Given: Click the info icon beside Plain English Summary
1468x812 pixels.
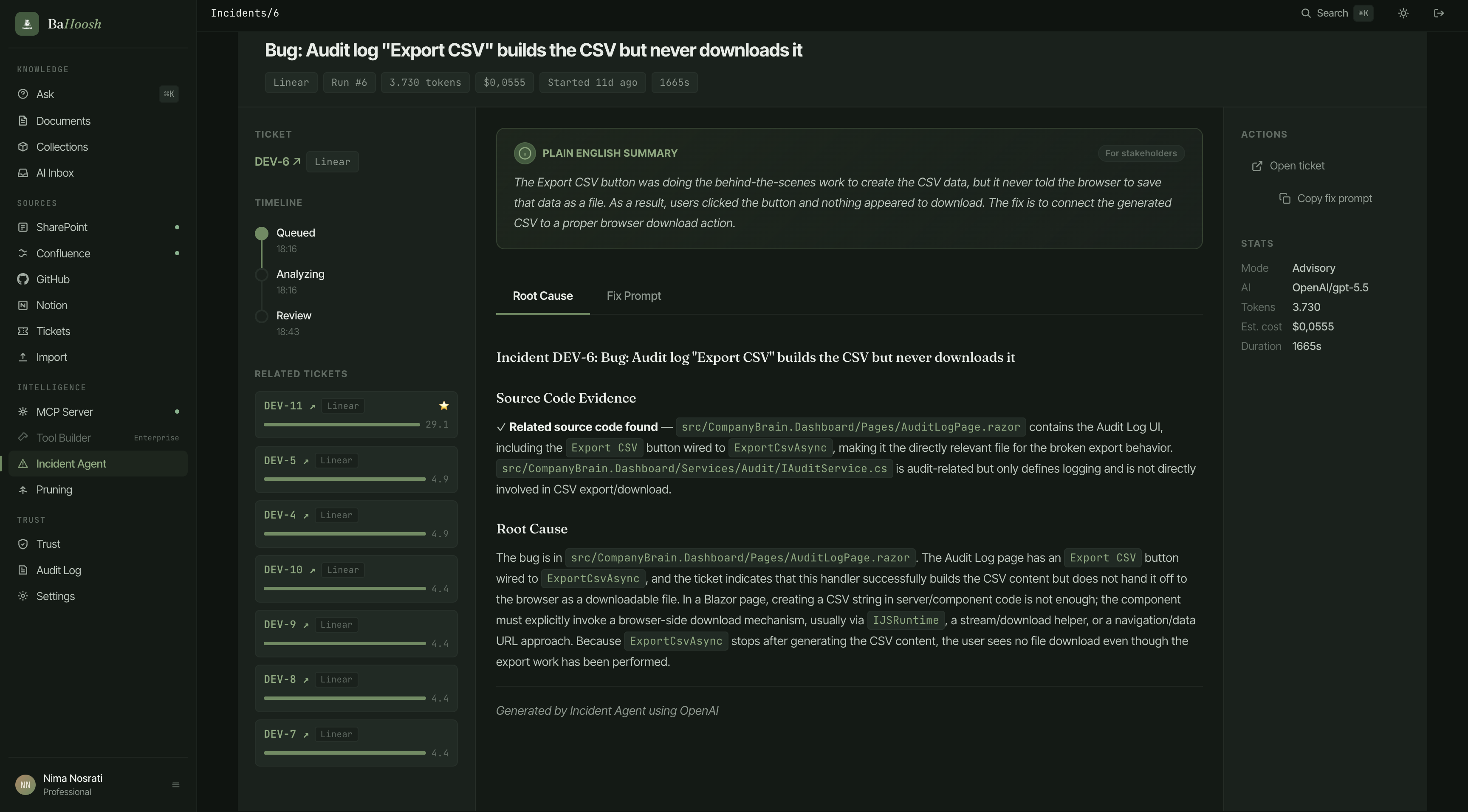Looking at the screenshot, I should point(524,153).
